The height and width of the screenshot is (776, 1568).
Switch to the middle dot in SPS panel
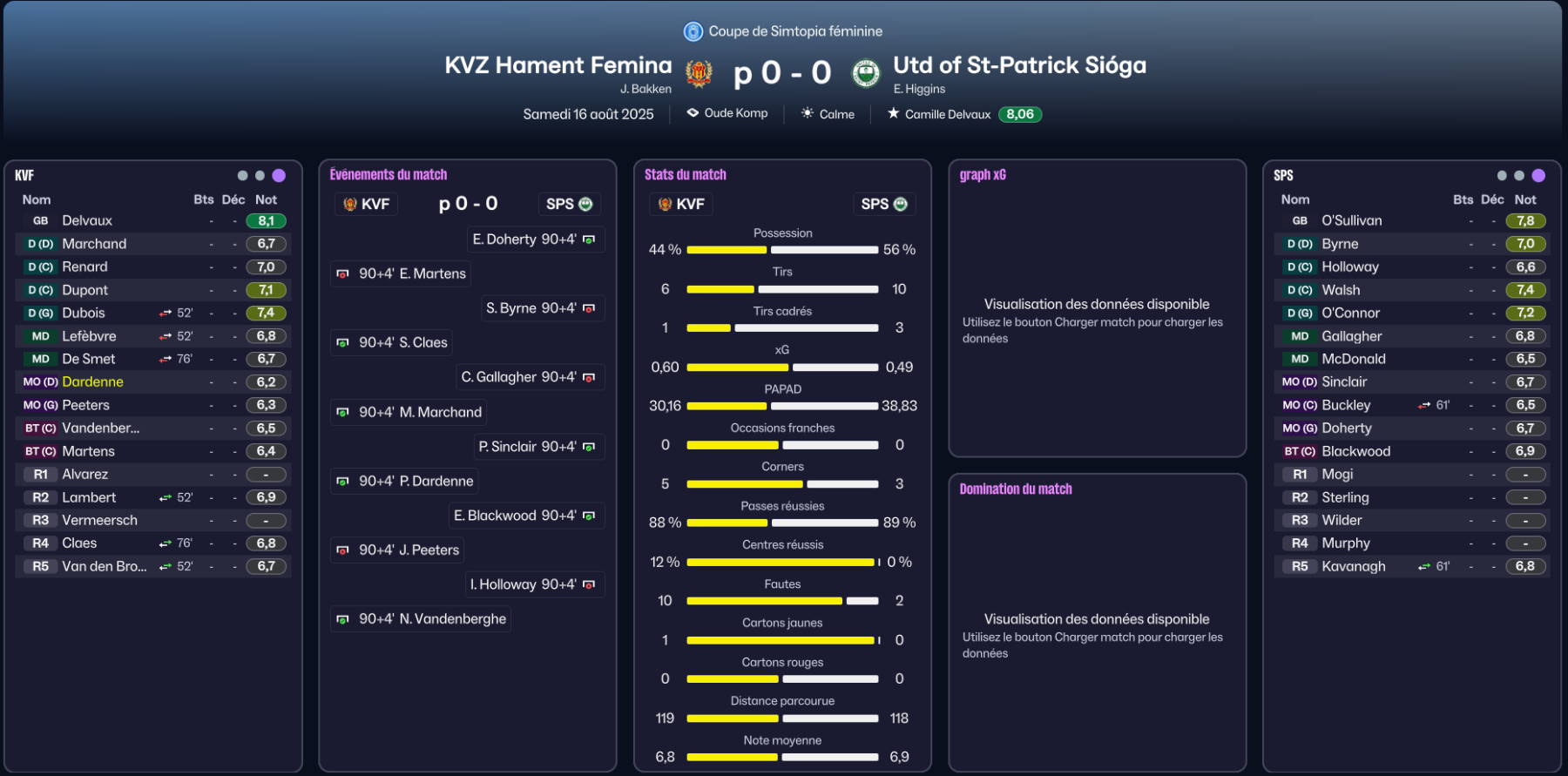[1519, 175]
